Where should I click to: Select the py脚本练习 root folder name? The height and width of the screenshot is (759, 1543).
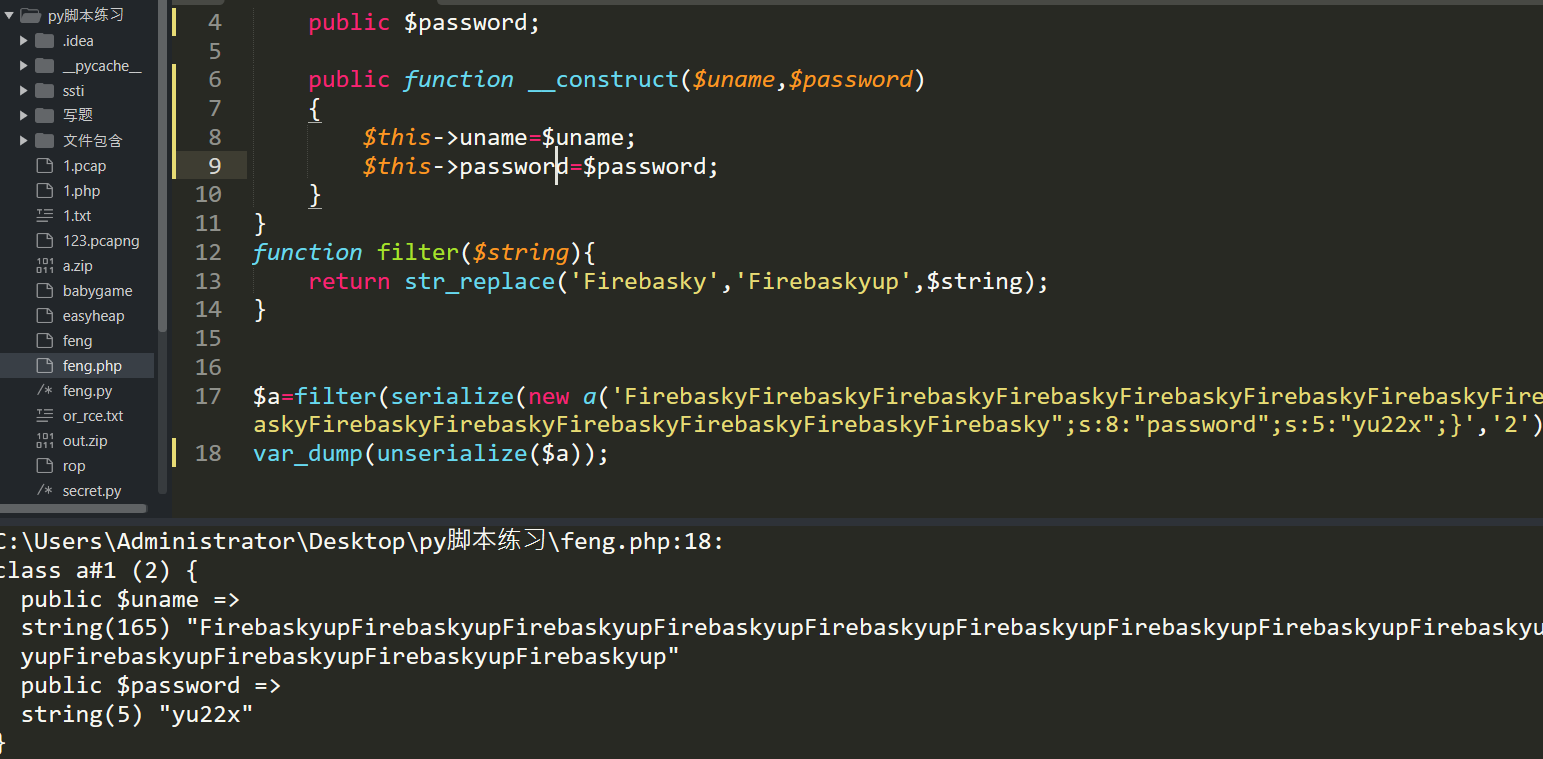pyautogui.click(x=86, y=16)
